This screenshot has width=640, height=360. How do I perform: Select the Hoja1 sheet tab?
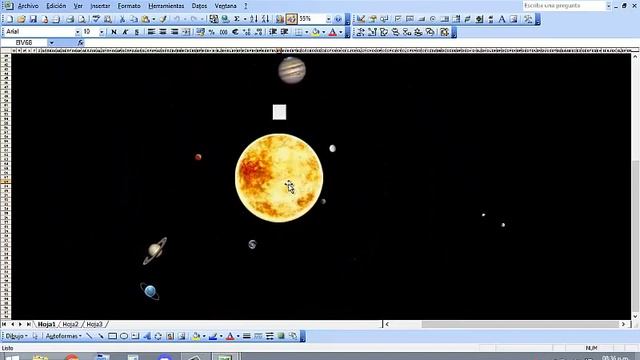point(46,324)
